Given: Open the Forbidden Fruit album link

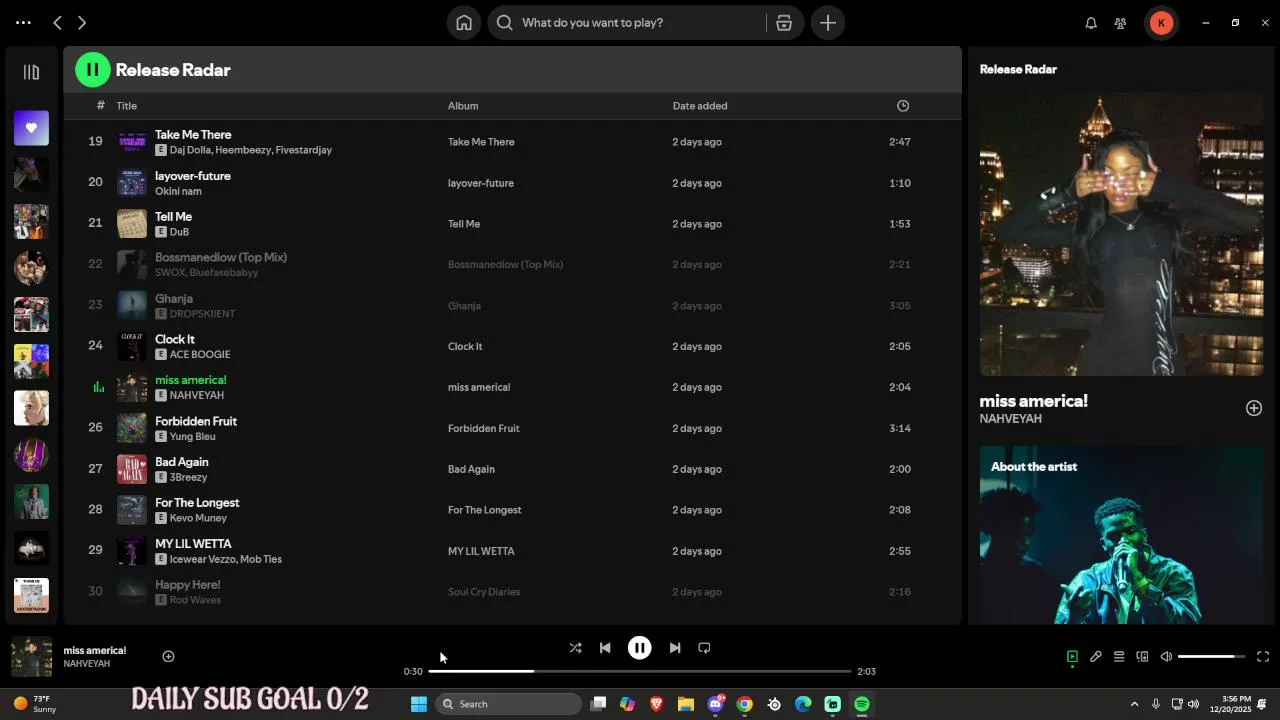Looking at the screenshot, I should click(483, 428).
